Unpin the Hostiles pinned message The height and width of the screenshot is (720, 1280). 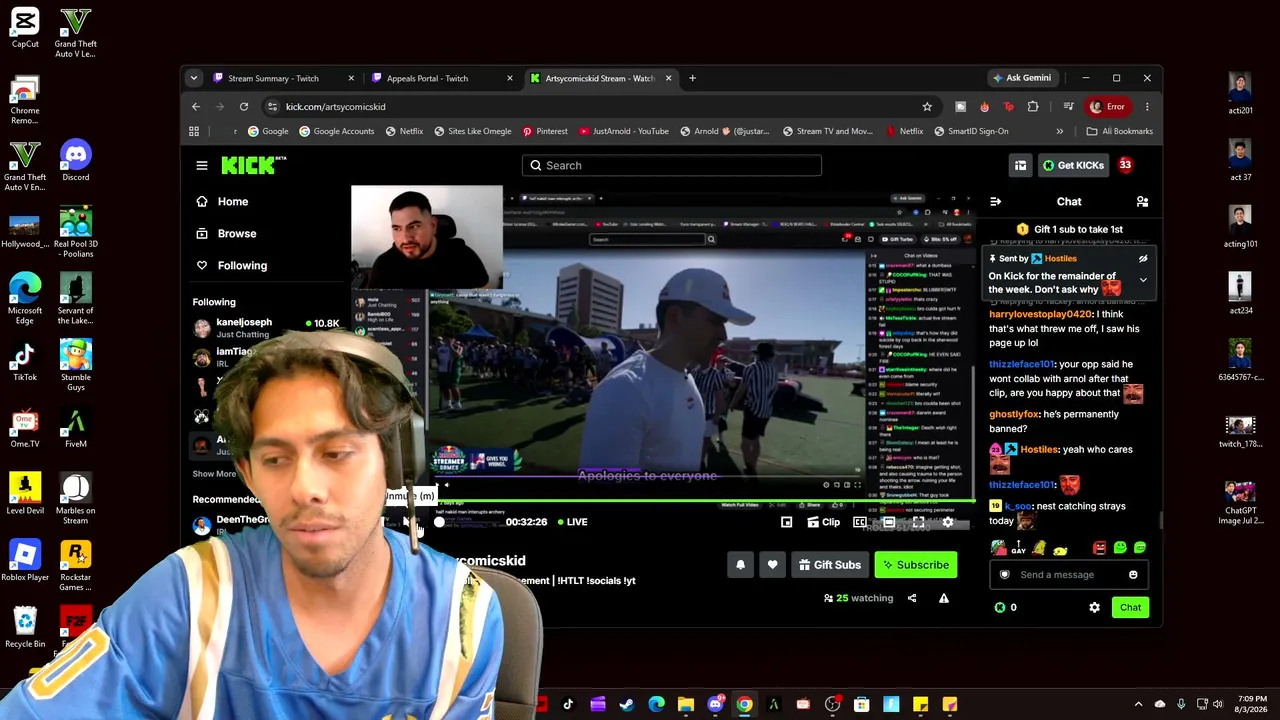(1143, 259)
